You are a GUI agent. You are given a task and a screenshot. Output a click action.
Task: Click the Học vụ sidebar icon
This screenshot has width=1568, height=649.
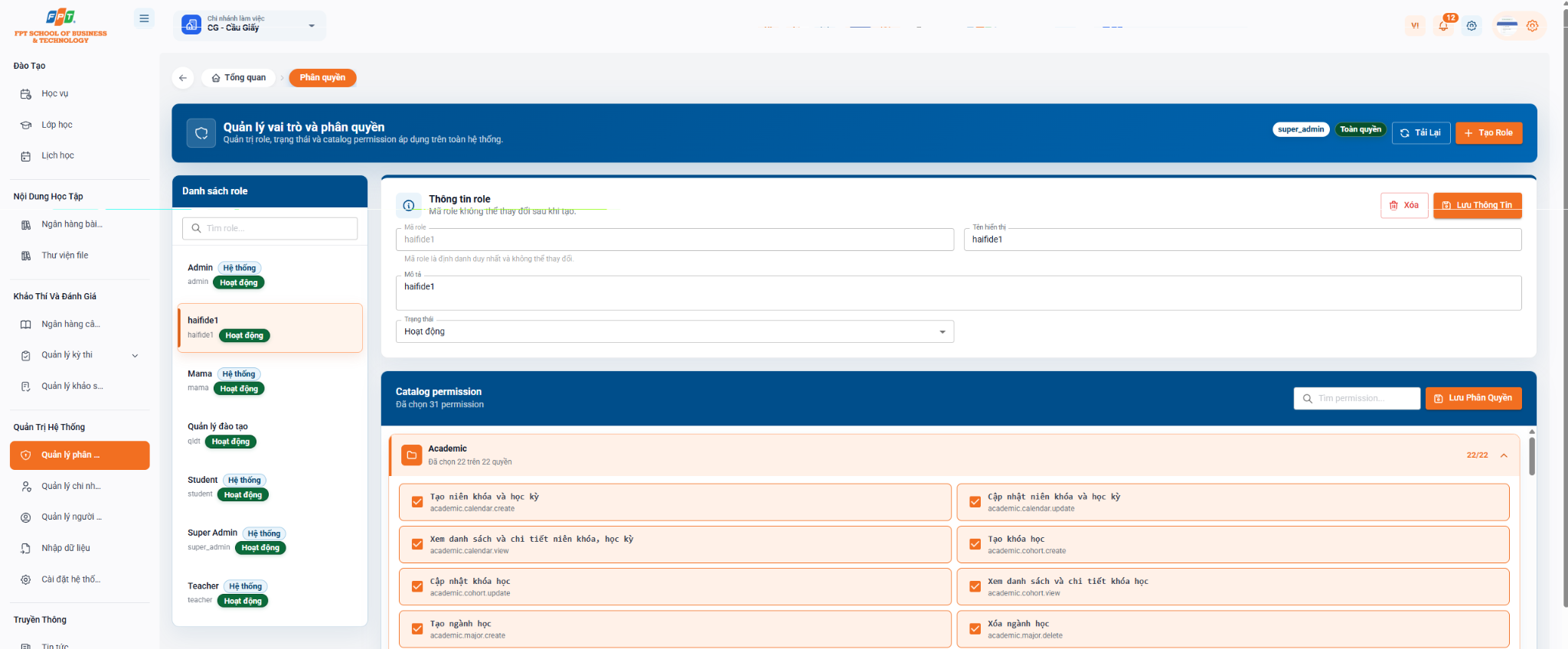pos(26,94)
